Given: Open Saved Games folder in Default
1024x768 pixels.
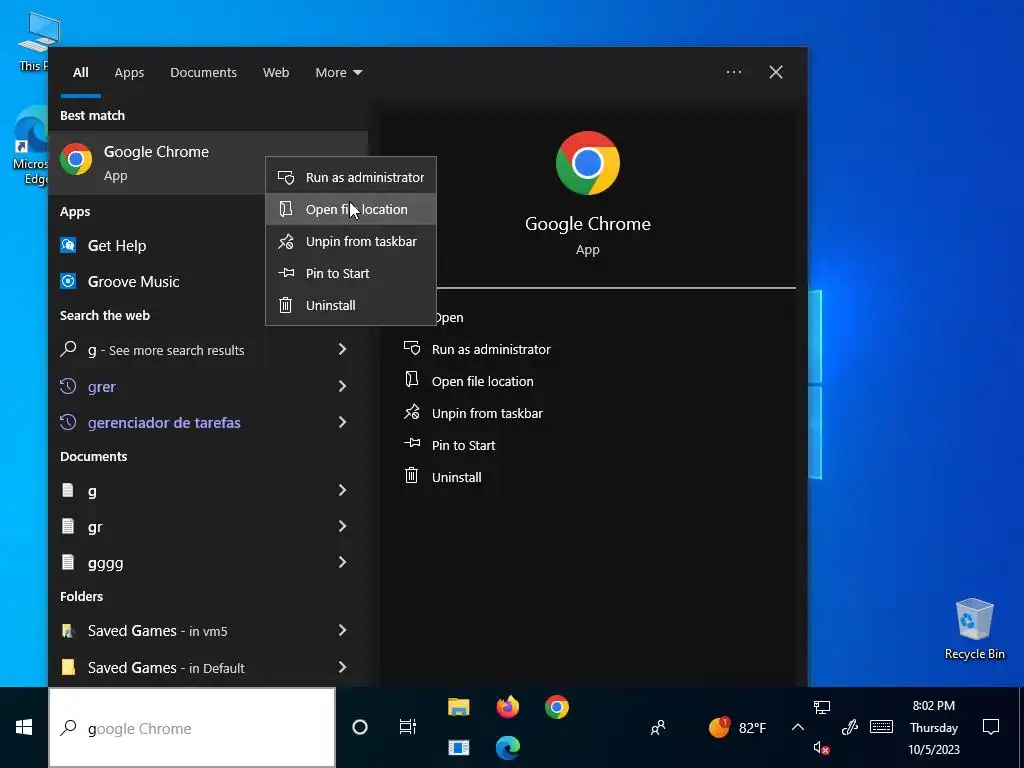Looking at the screenshot, I should (x=166, y=667).
